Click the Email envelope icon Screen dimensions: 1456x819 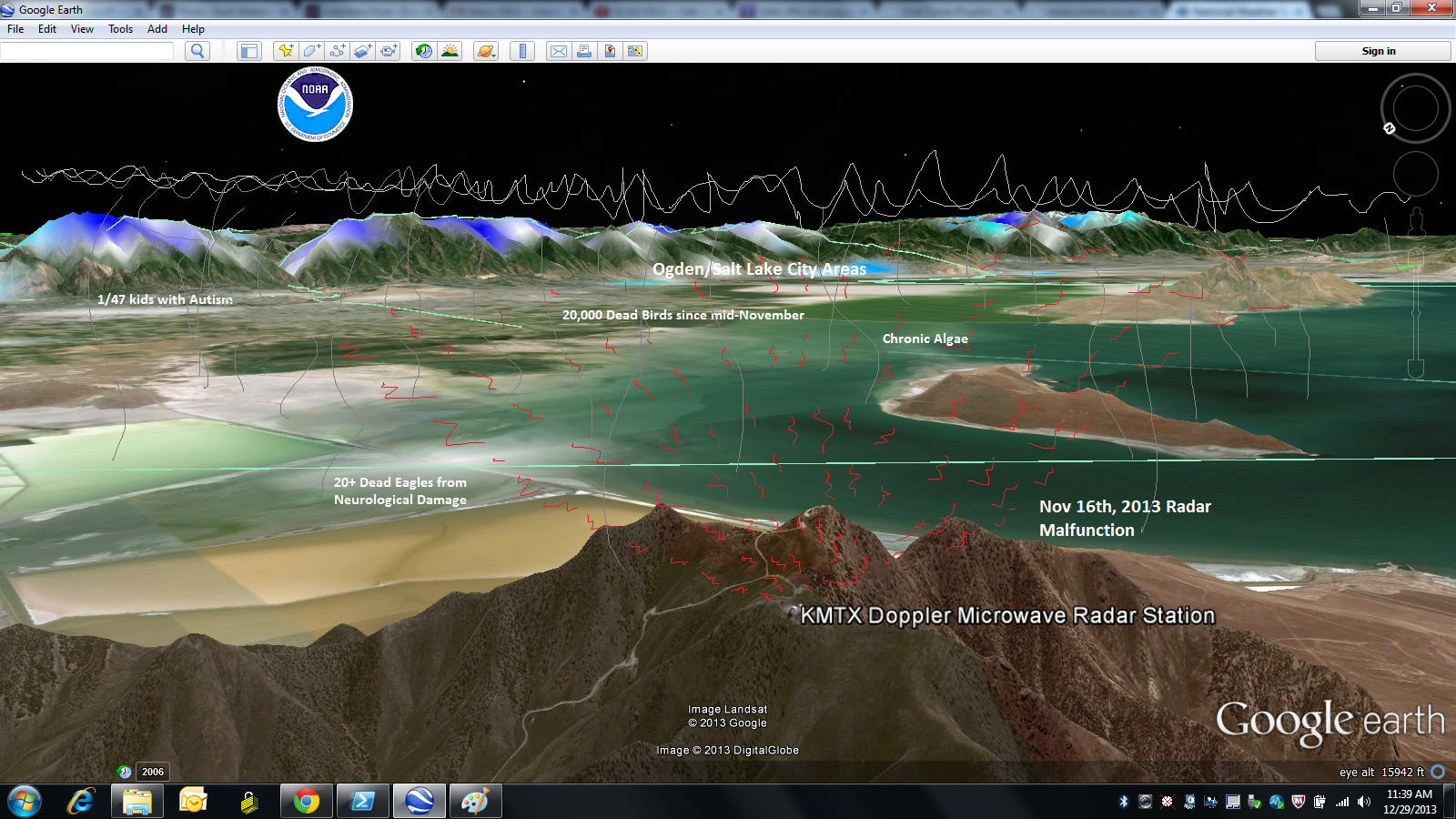pos(558,51)
